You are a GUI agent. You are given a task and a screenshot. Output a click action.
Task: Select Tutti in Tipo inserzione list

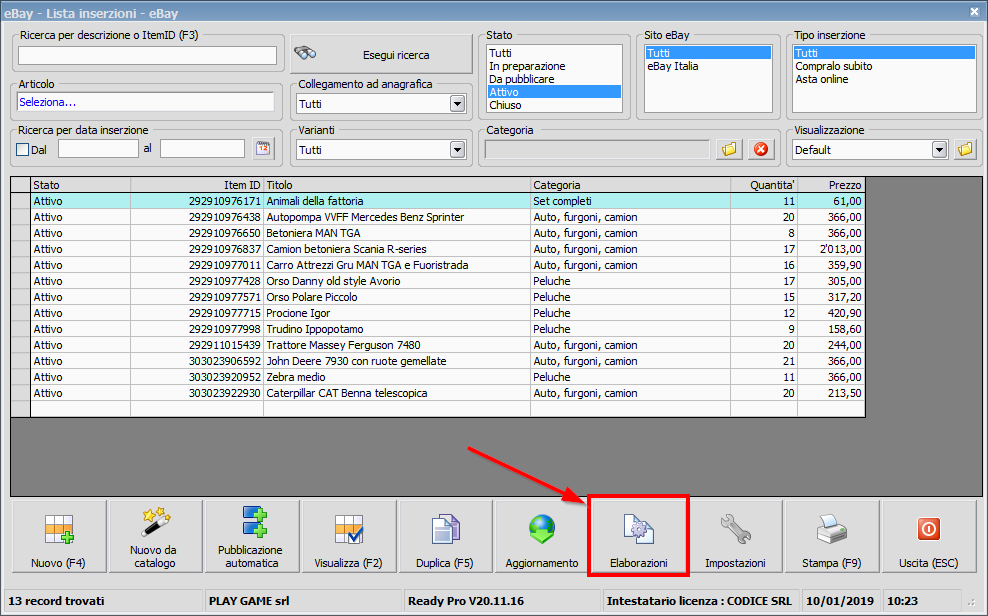click(x=884, y=53)
